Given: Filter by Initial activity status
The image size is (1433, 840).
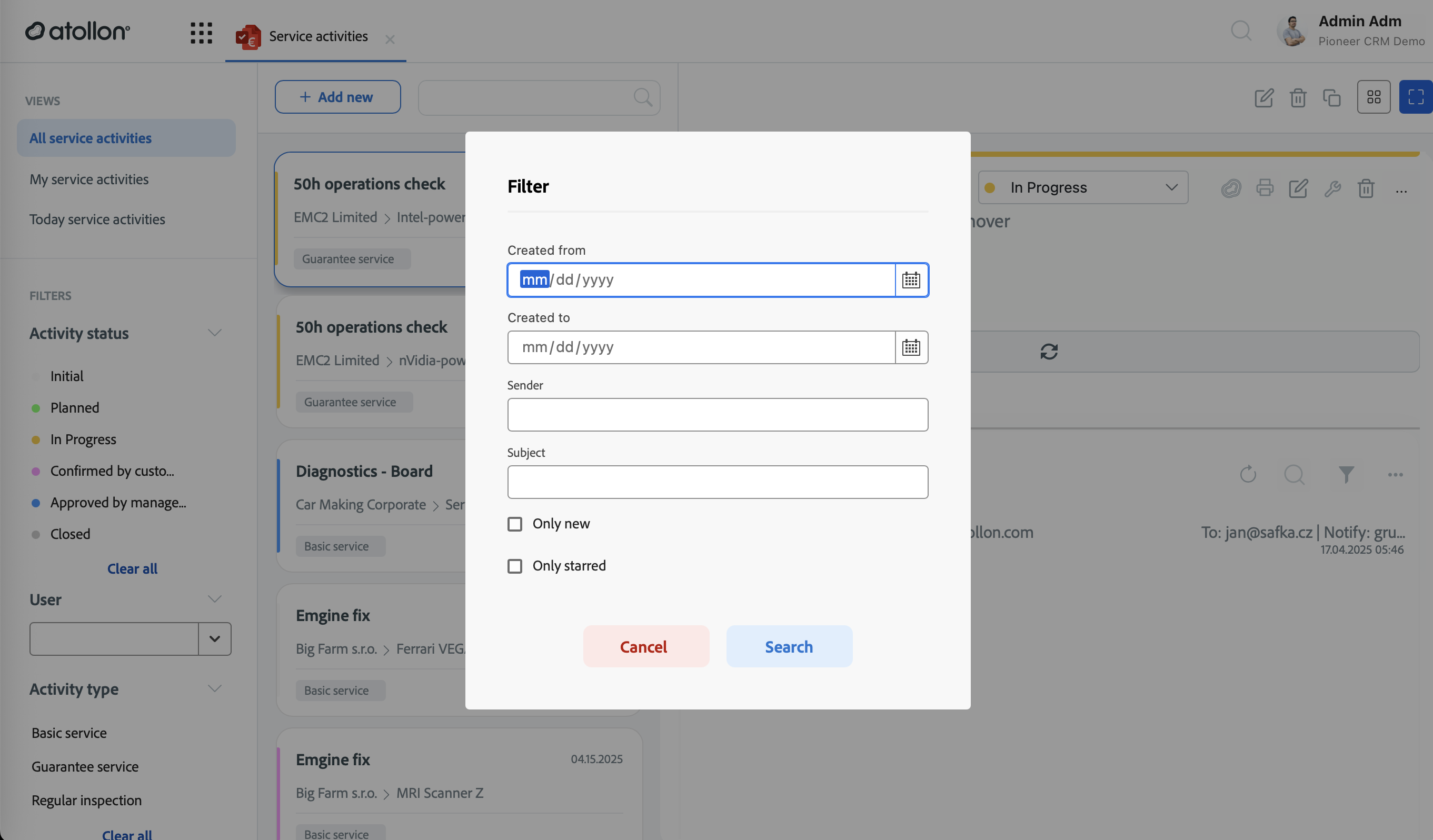Looking at the screenshot, I should pos(66,376).
